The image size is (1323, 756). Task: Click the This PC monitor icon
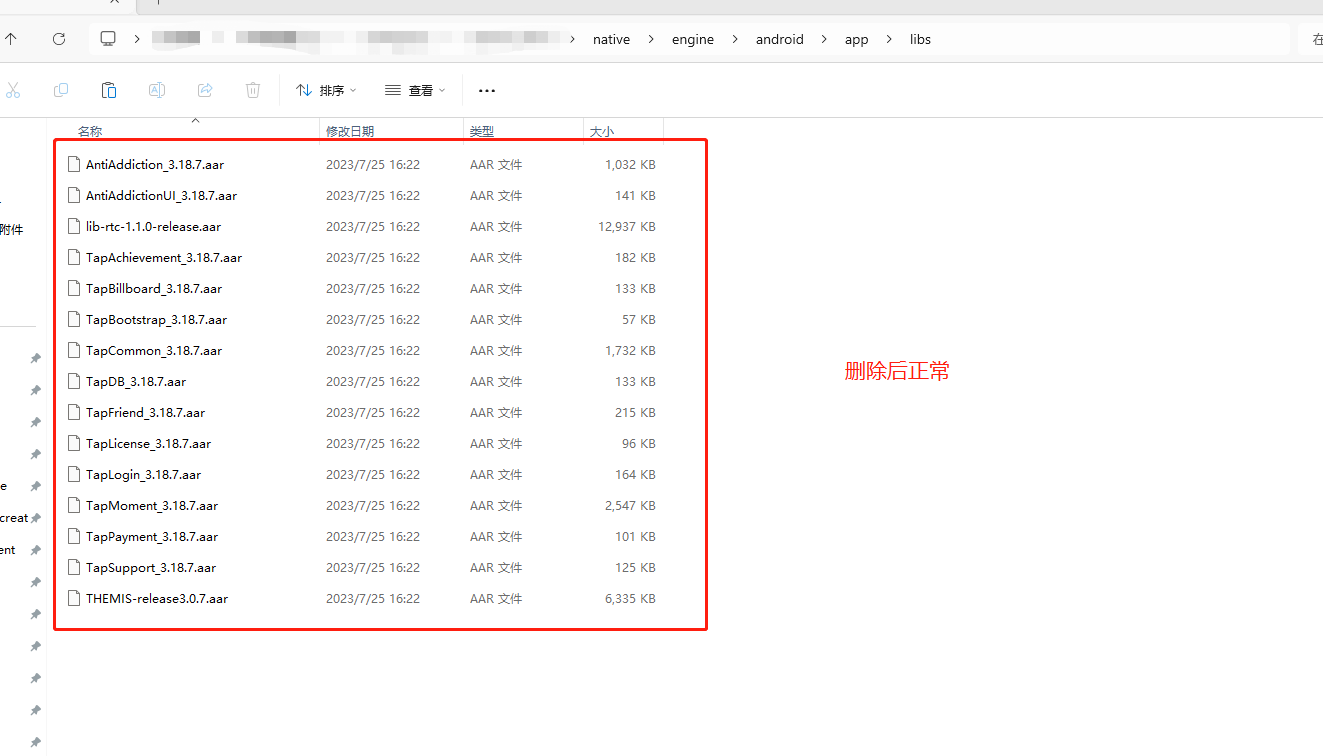pyautogui.click(x=108, y=39)
